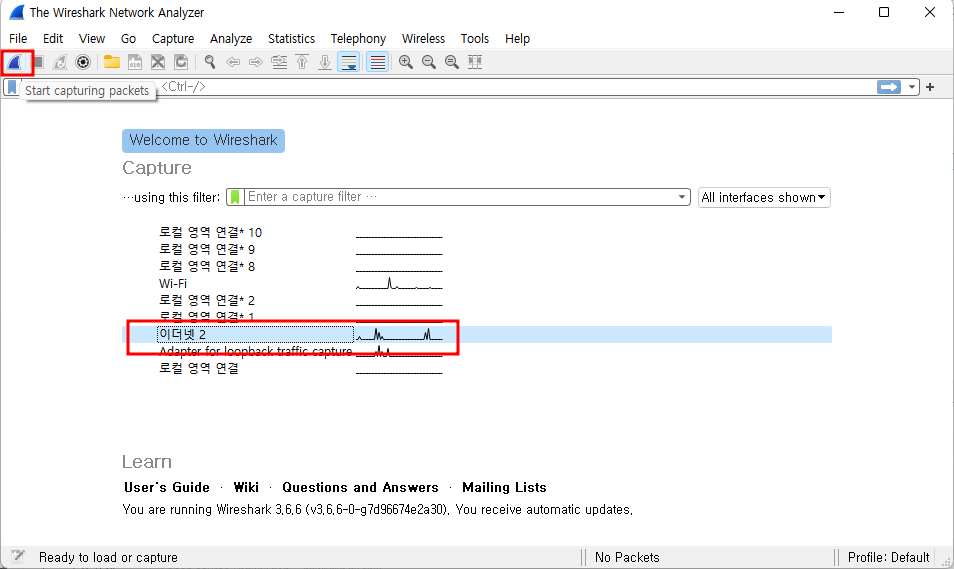
Task: Click Welcome to Wireshark banner
Action: pos(203,141)
